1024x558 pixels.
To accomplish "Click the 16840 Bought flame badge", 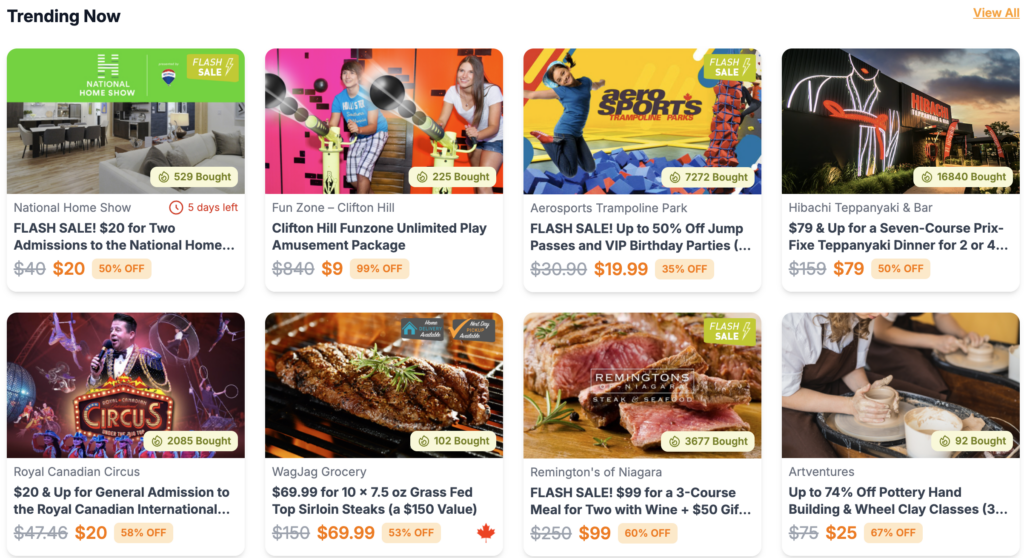I will [x=963, y=176].
